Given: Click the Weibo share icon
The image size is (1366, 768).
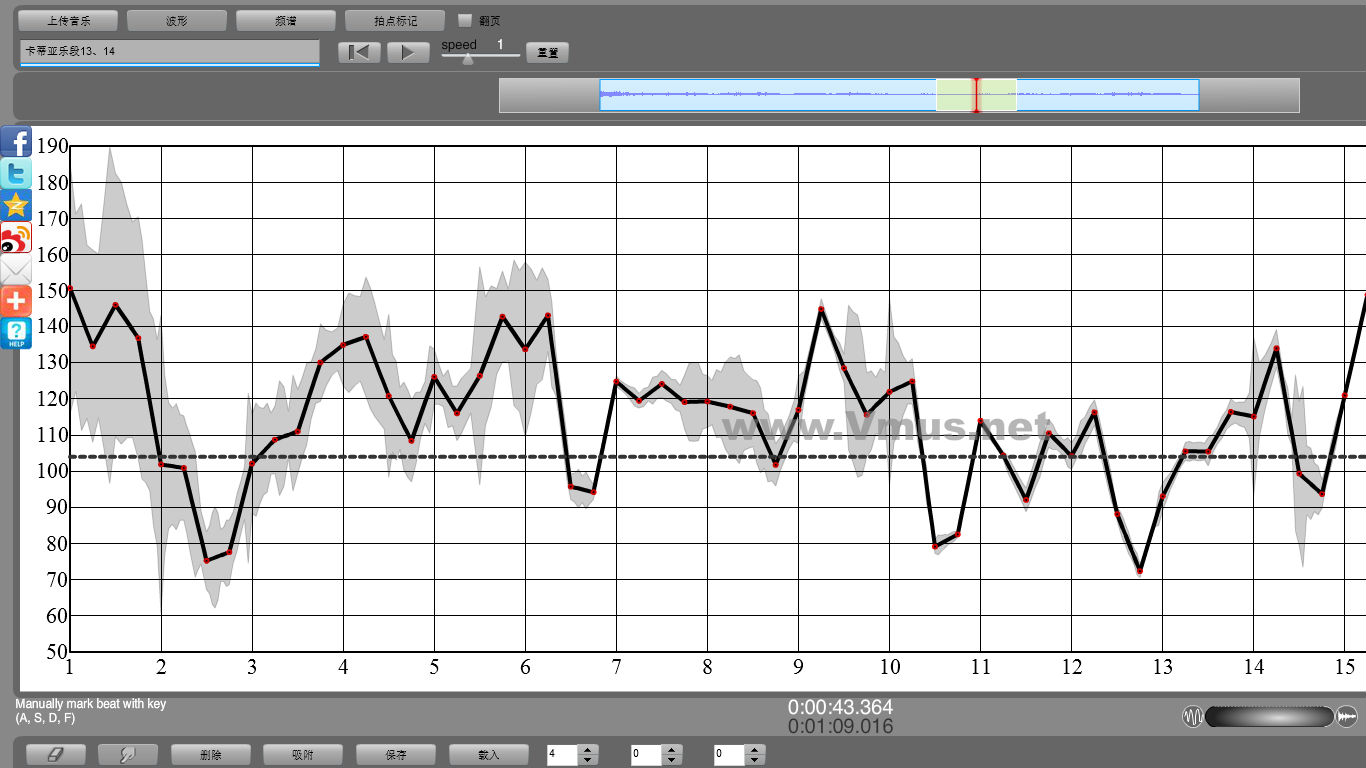Looking at the screenshot, I should (16, 238).
